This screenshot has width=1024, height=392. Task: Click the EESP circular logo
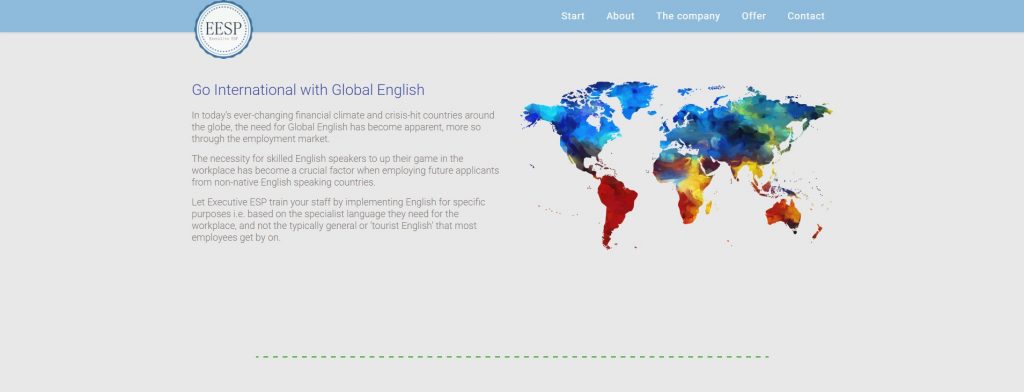223,29
